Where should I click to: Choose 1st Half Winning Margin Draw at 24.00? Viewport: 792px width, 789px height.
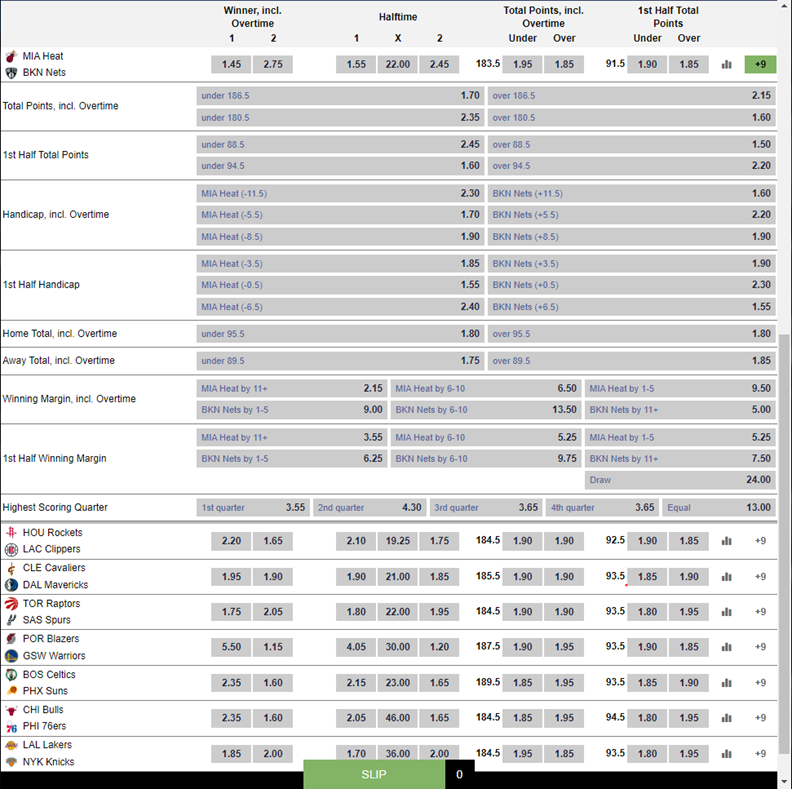680,480
